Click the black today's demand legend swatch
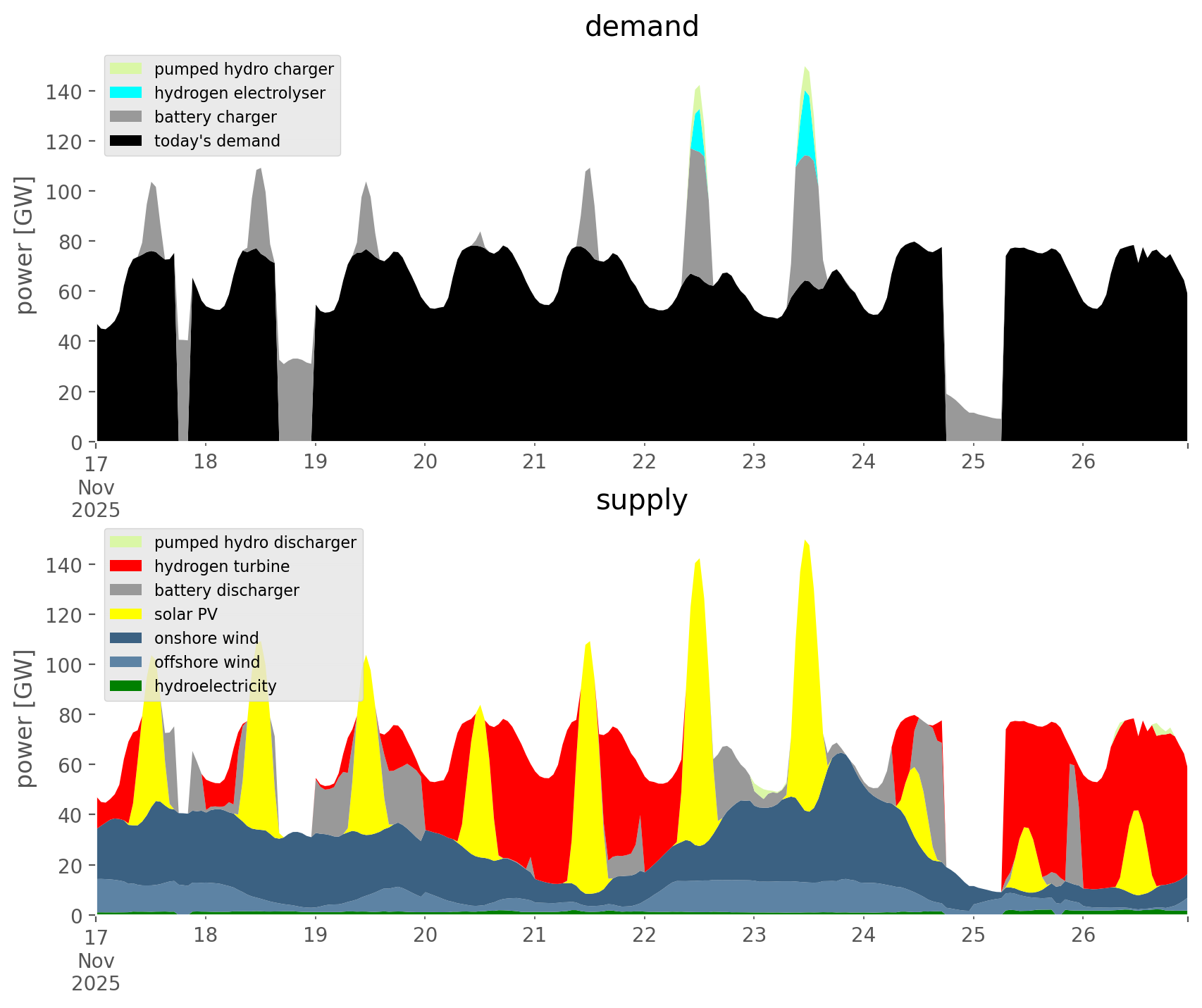Viewport: 1202px width, 1008px height. click(x=126, y=141)
